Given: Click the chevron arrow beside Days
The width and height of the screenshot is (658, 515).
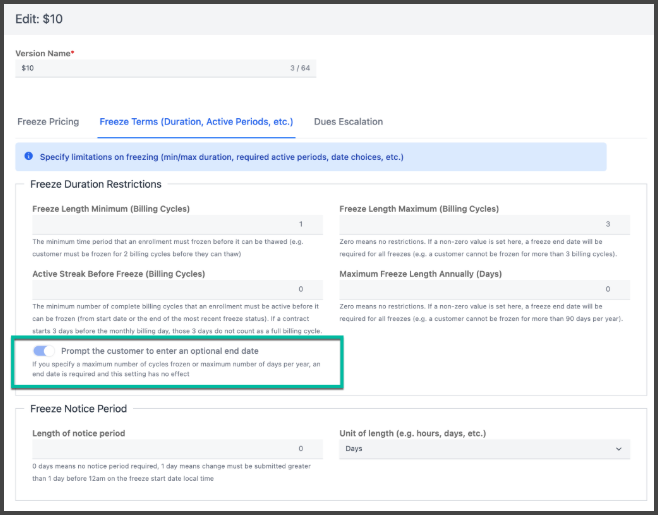Looking at the screenshot, I should tap(617, 450).
